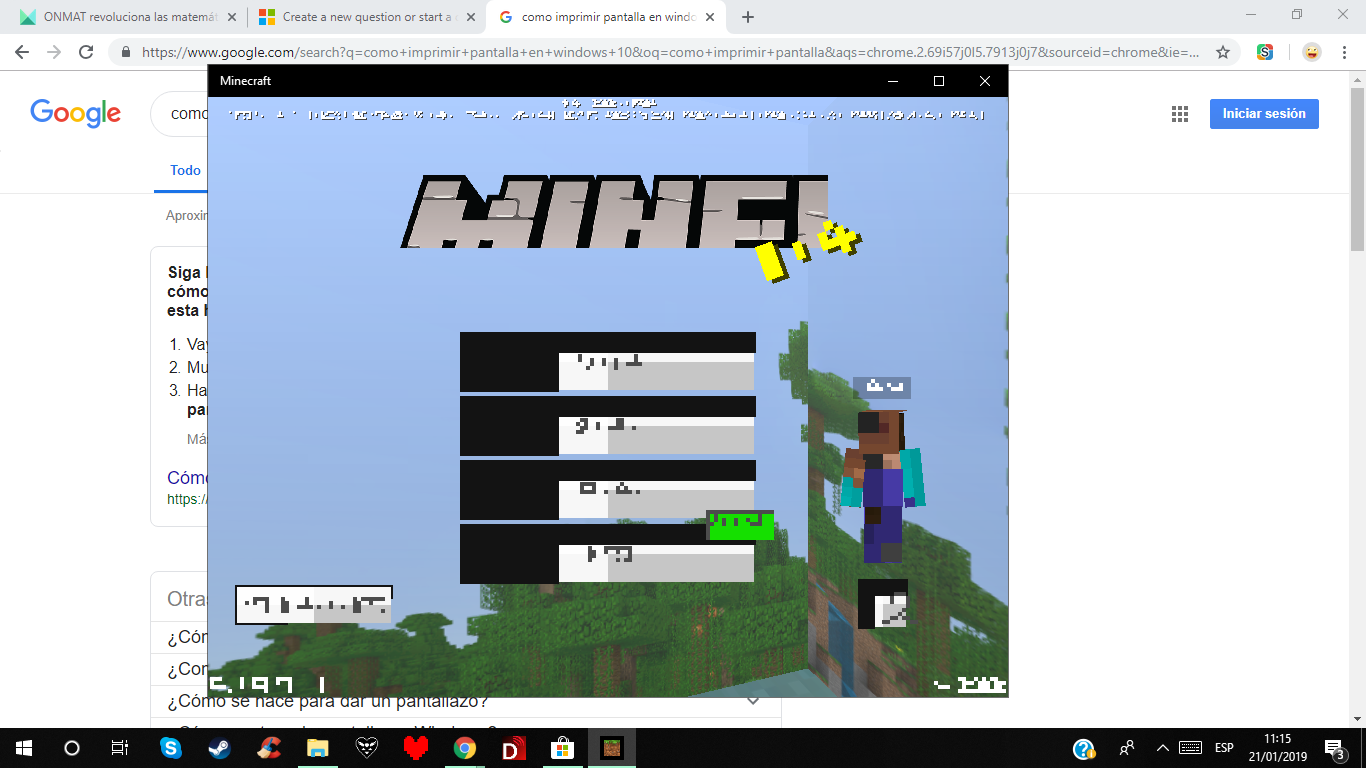Image resolution: width=1366 pixels, height=768 pixels.
Task: Open the People tray icon
Action: point(1127,748)
